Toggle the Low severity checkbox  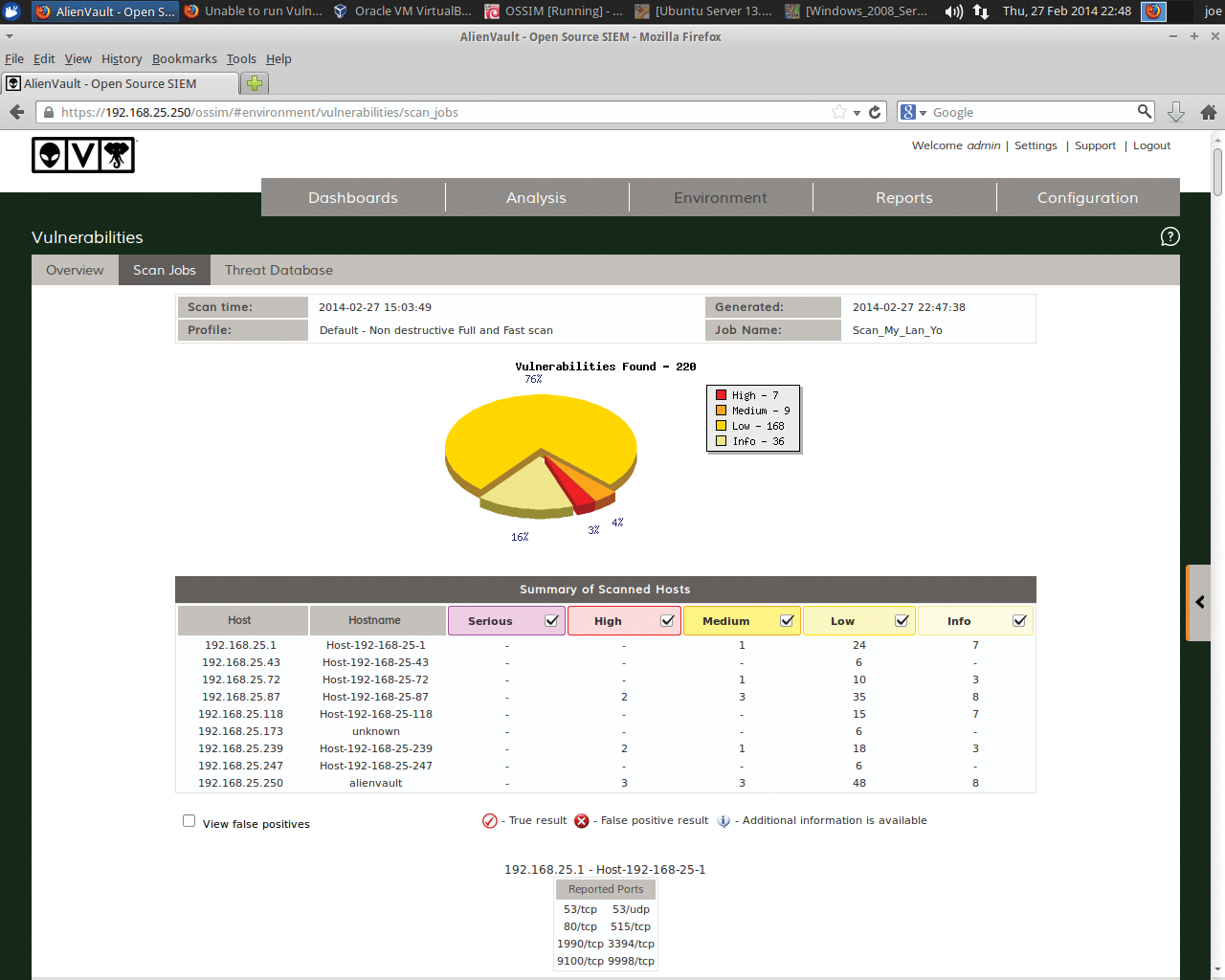point(902,620)
